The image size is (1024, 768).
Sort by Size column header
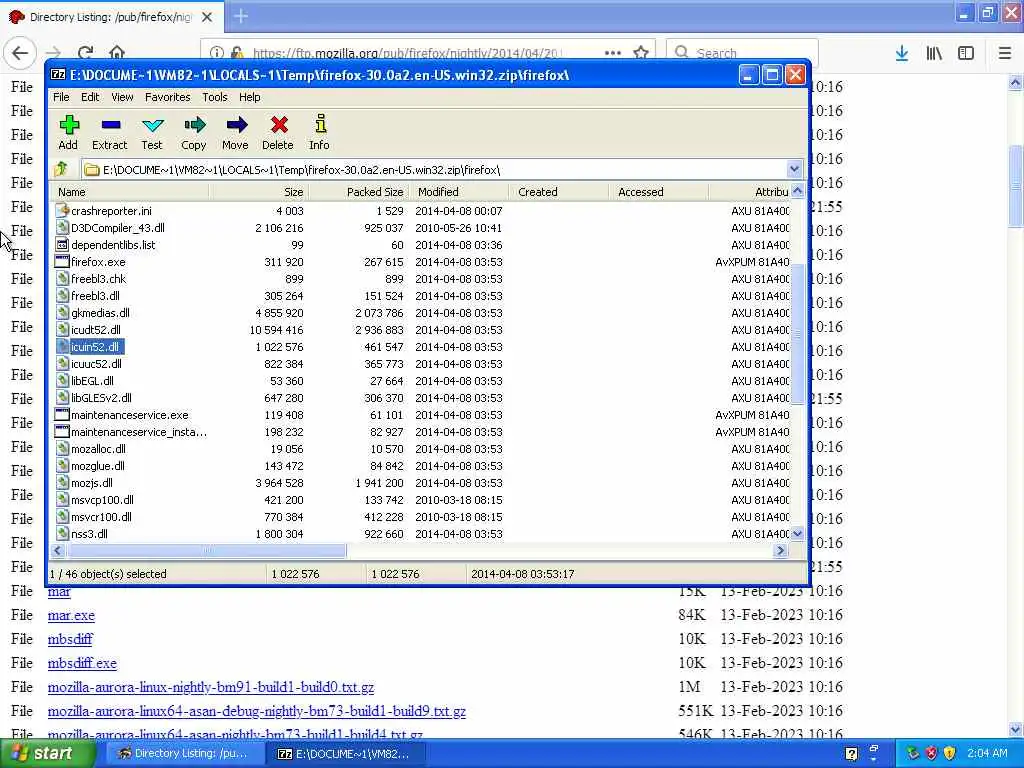[x=259, y=192]
